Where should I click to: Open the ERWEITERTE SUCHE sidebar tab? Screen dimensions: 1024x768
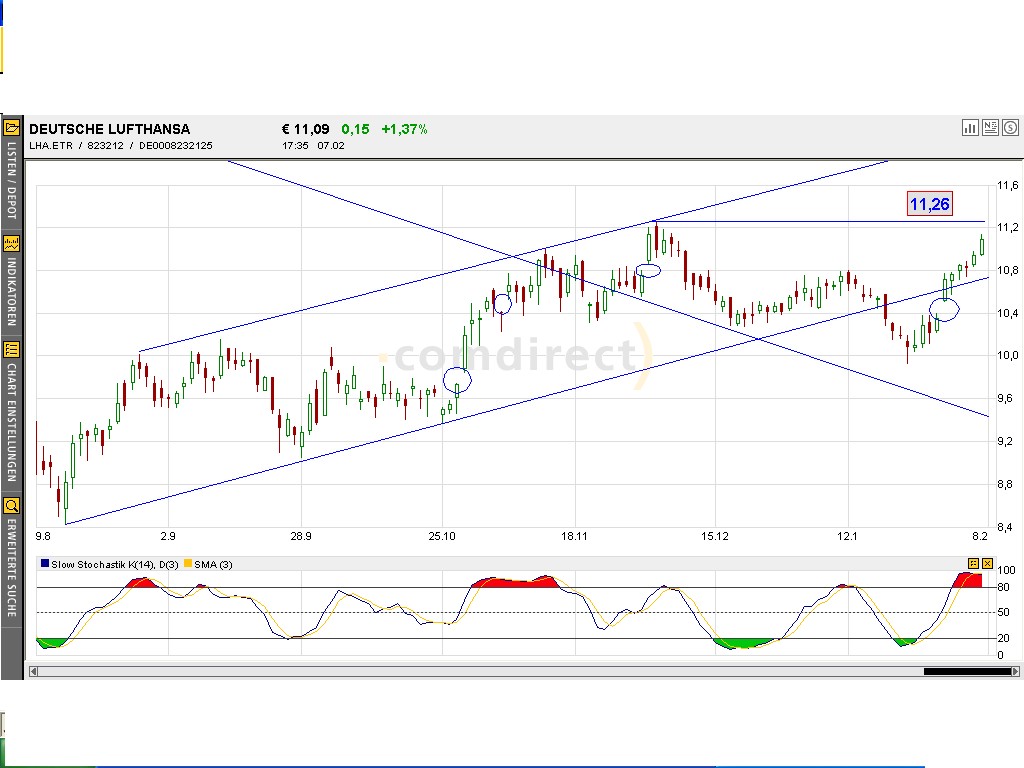click(x=11, y=567)
